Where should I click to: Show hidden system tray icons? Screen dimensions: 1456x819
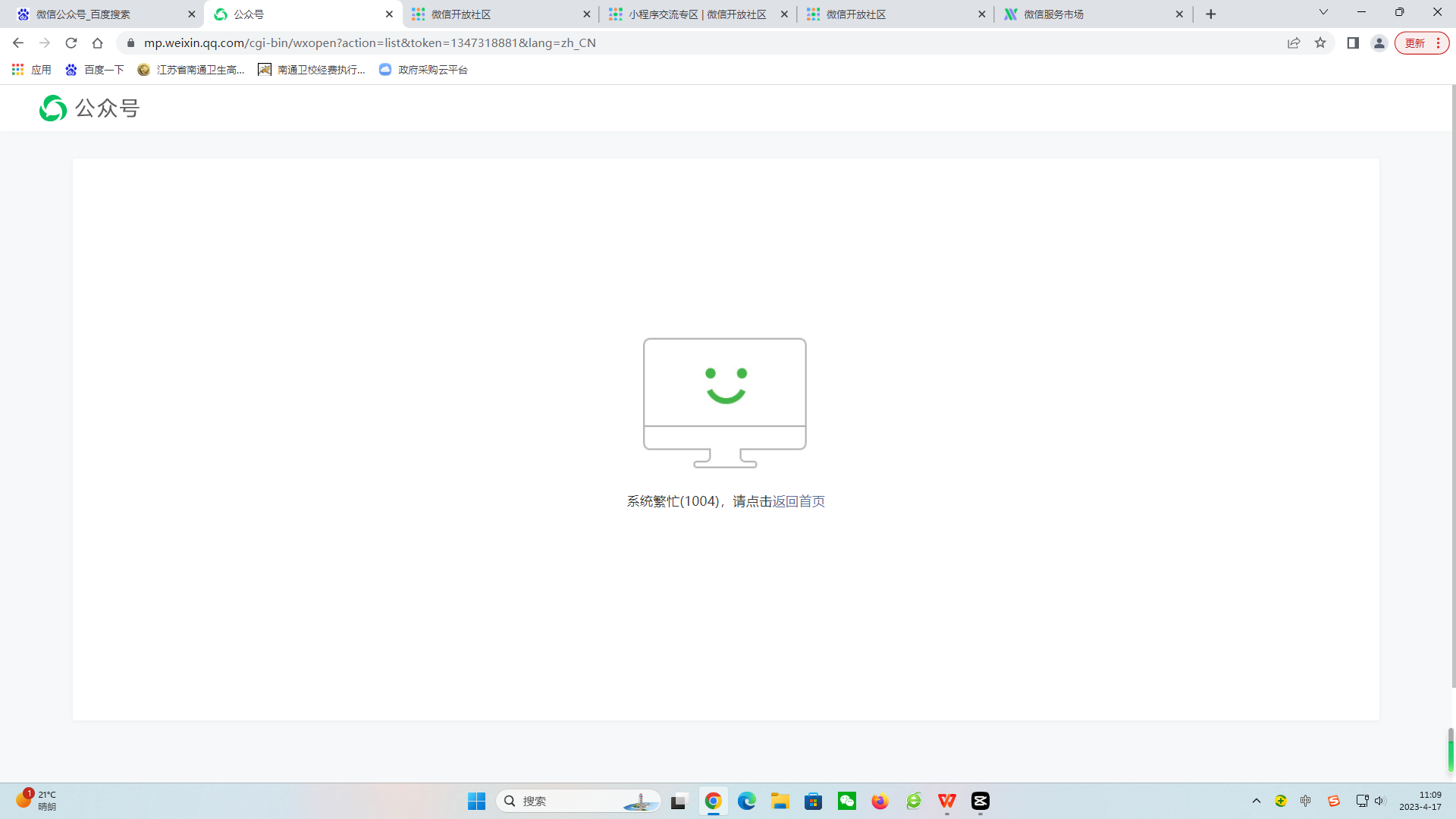click(1257, 801)
